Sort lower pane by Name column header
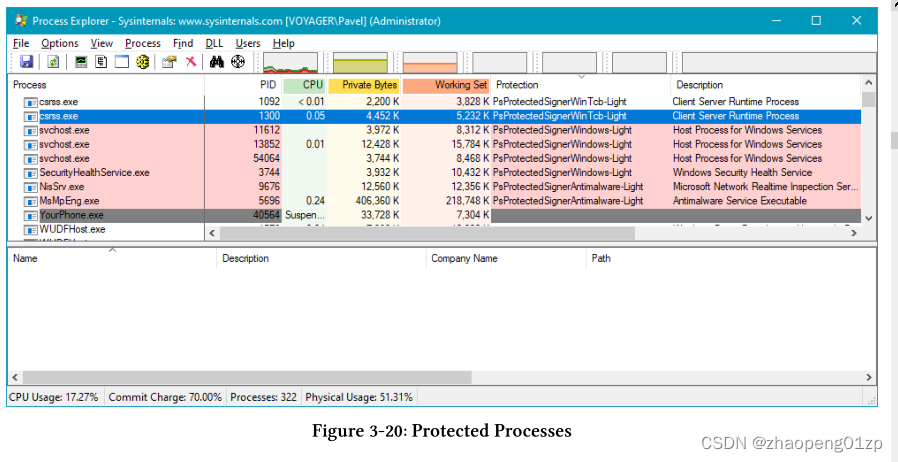Image resolution: width=898 pixels, height=462 pixels. coord(112,258)
